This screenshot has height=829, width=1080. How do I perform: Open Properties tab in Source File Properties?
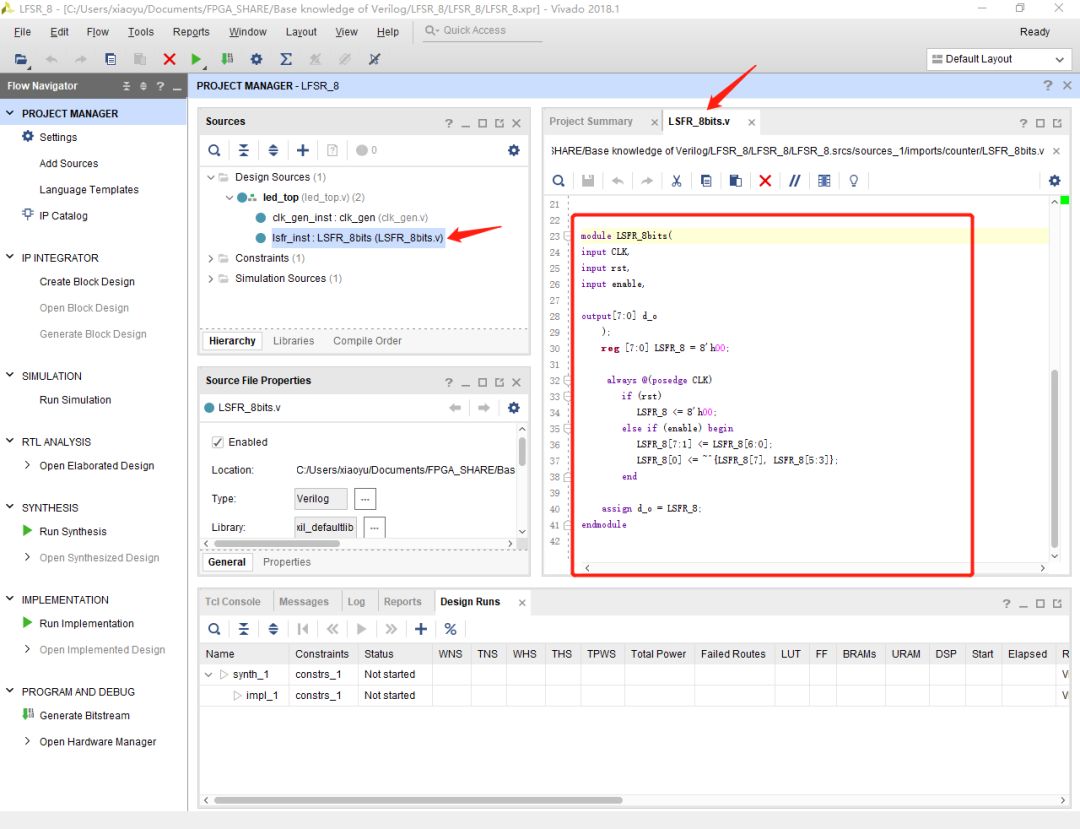[x=287, y=562]
